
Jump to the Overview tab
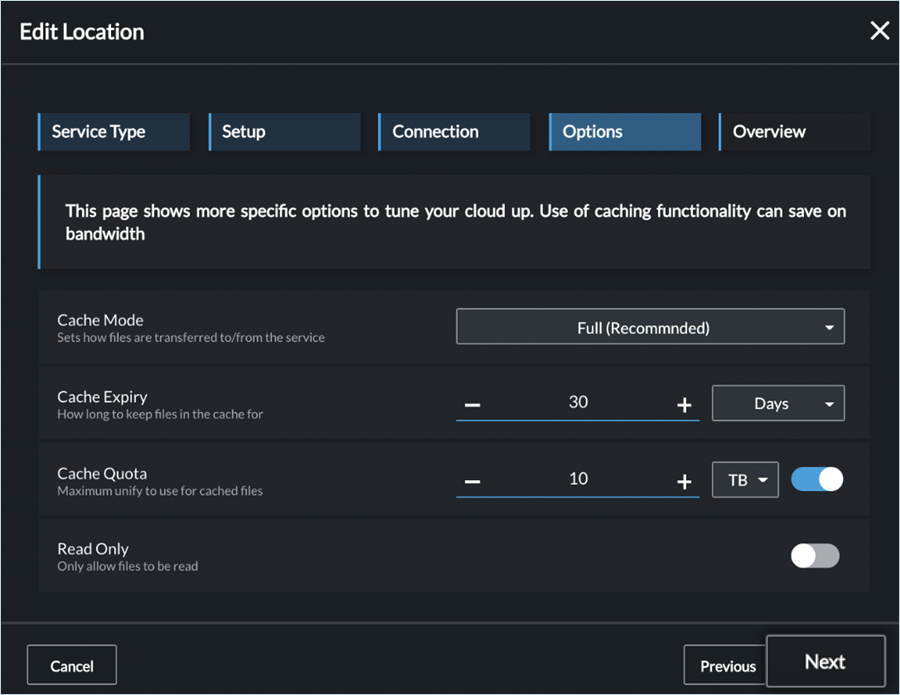pyautogui.click(x=793, y=132)
